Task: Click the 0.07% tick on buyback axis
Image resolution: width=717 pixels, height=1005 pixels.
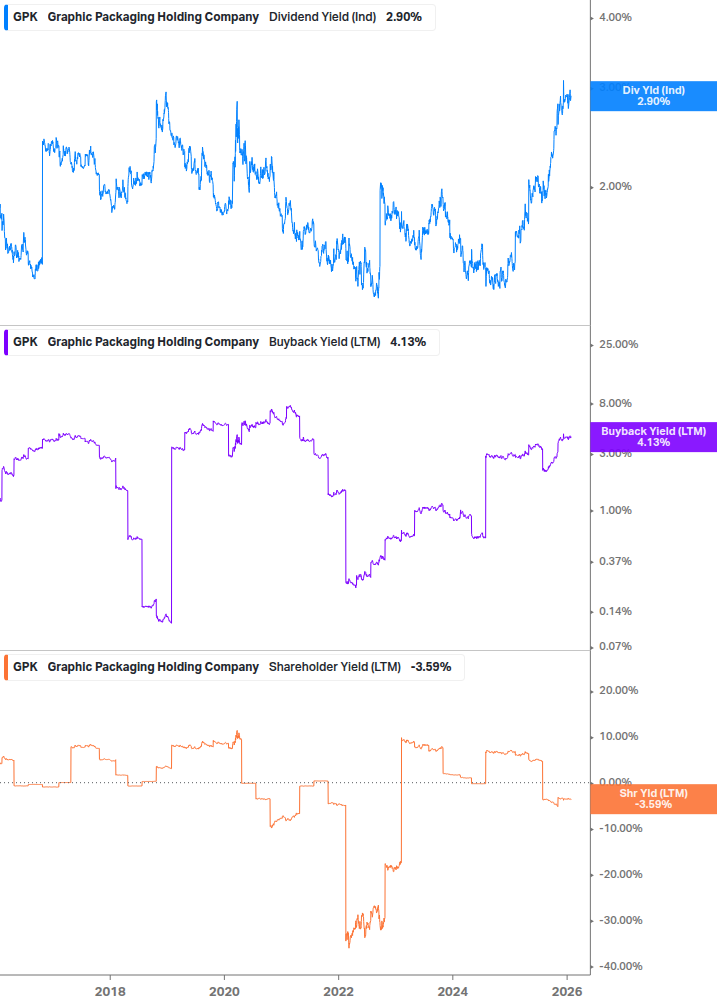Action: (x=615, y=647)
